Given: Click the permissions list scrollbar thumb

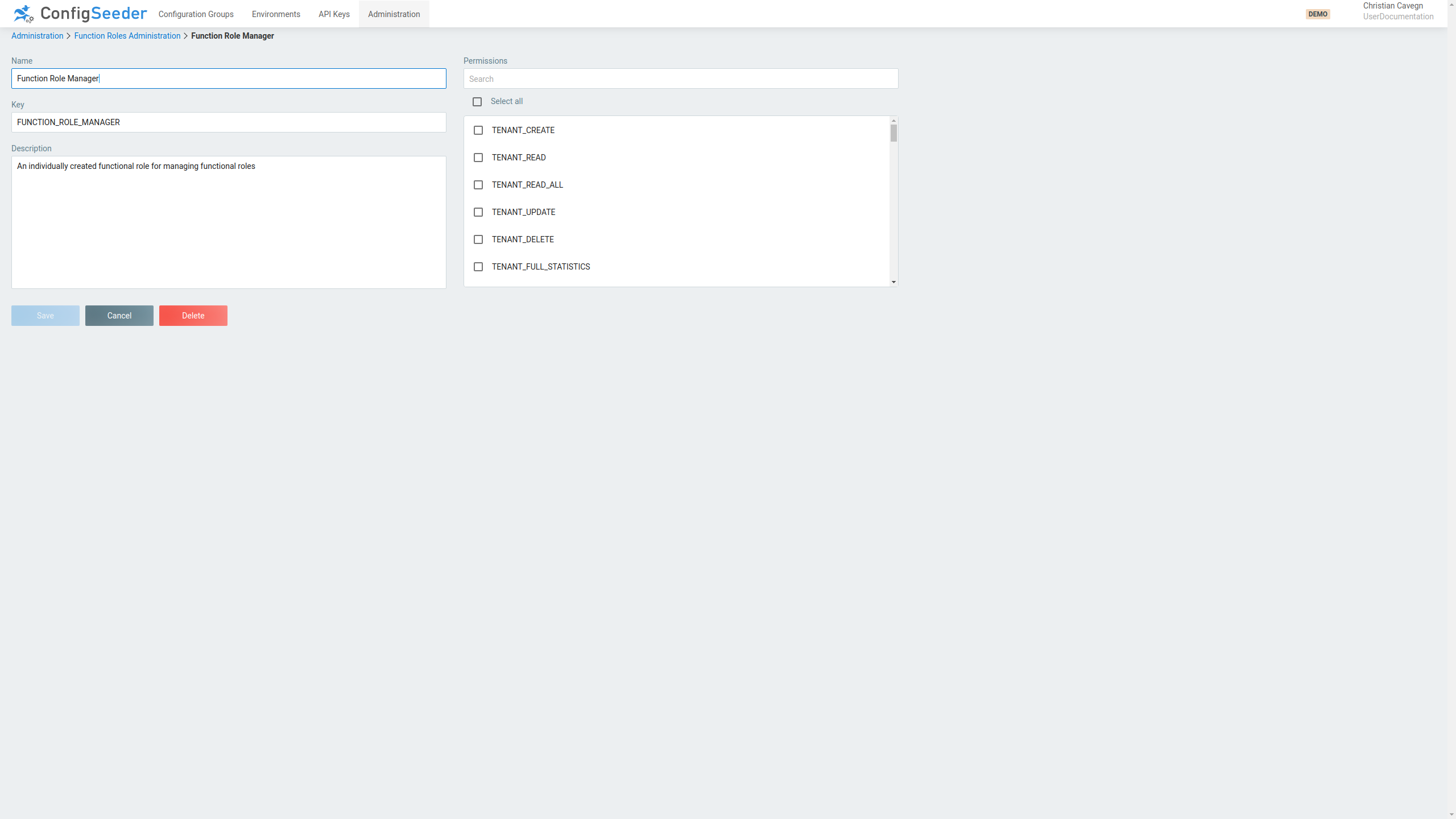Looking at the screenshot, I should pos(894,134).
